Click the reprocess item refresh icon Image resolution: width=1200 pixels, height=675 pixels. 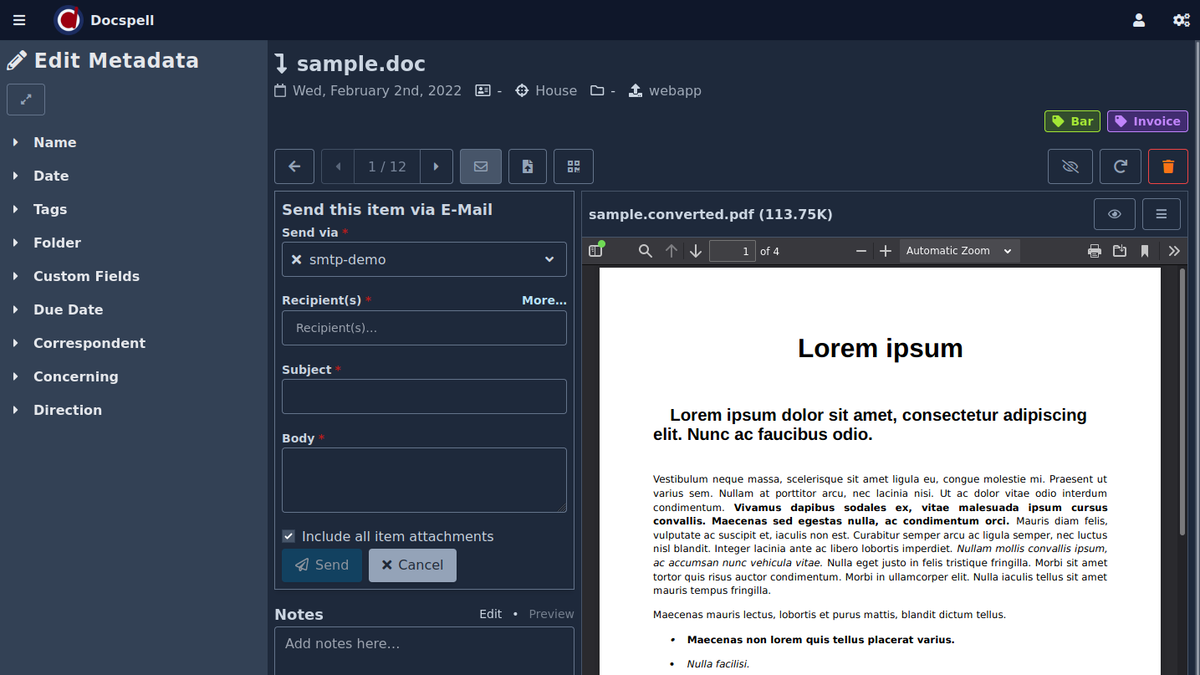1120,167
